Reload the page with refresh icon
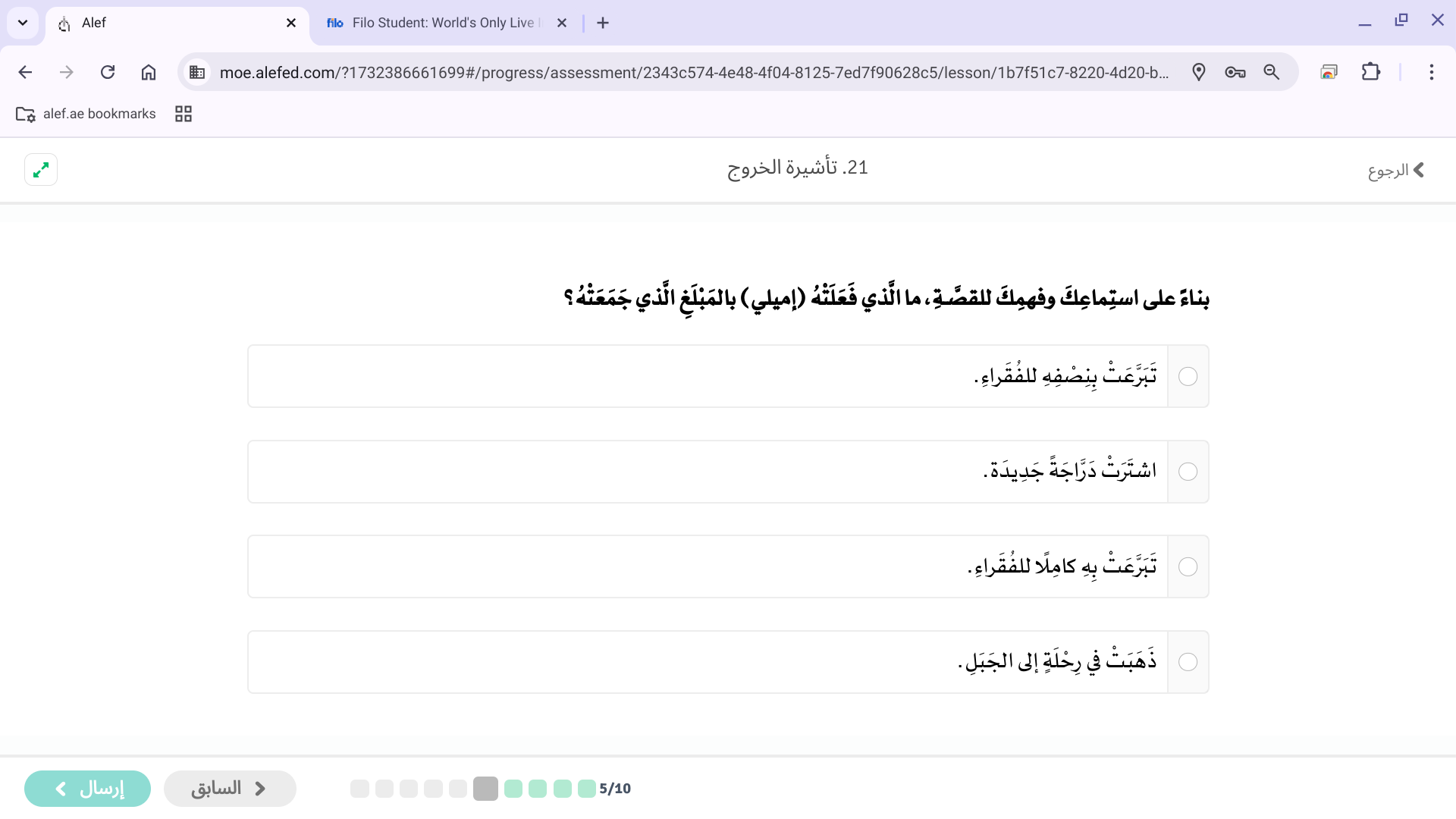Viewport: 1456px width, 819px height. 108,72
